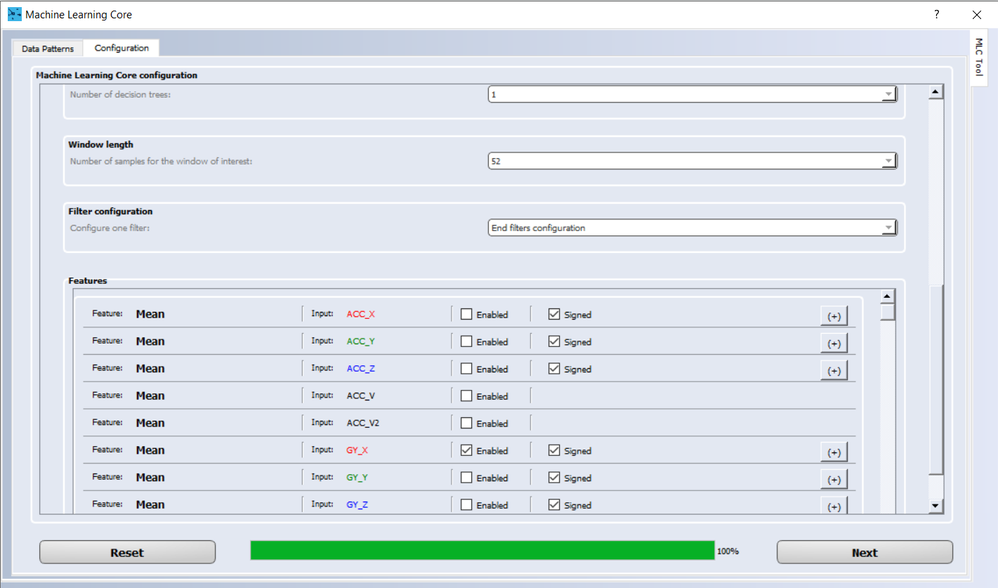998x588 pixels.
Task: Open the number of decision trees dropdown
Action: pos(692,94)
